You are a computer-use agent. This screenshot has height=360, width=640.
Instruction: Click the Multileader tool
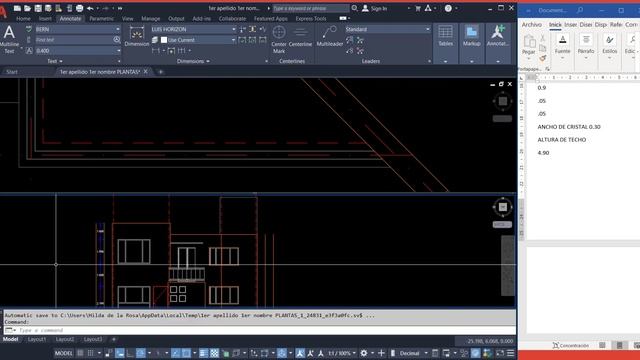point(329,36)
